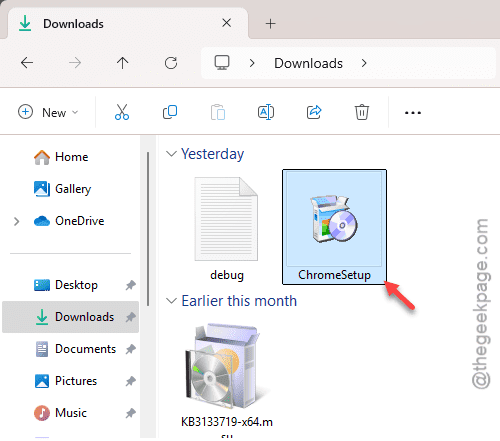Open the See more ellipsis menu
Image resolution: width=500 pixels, height=441 pixels.
click(413, 113)
